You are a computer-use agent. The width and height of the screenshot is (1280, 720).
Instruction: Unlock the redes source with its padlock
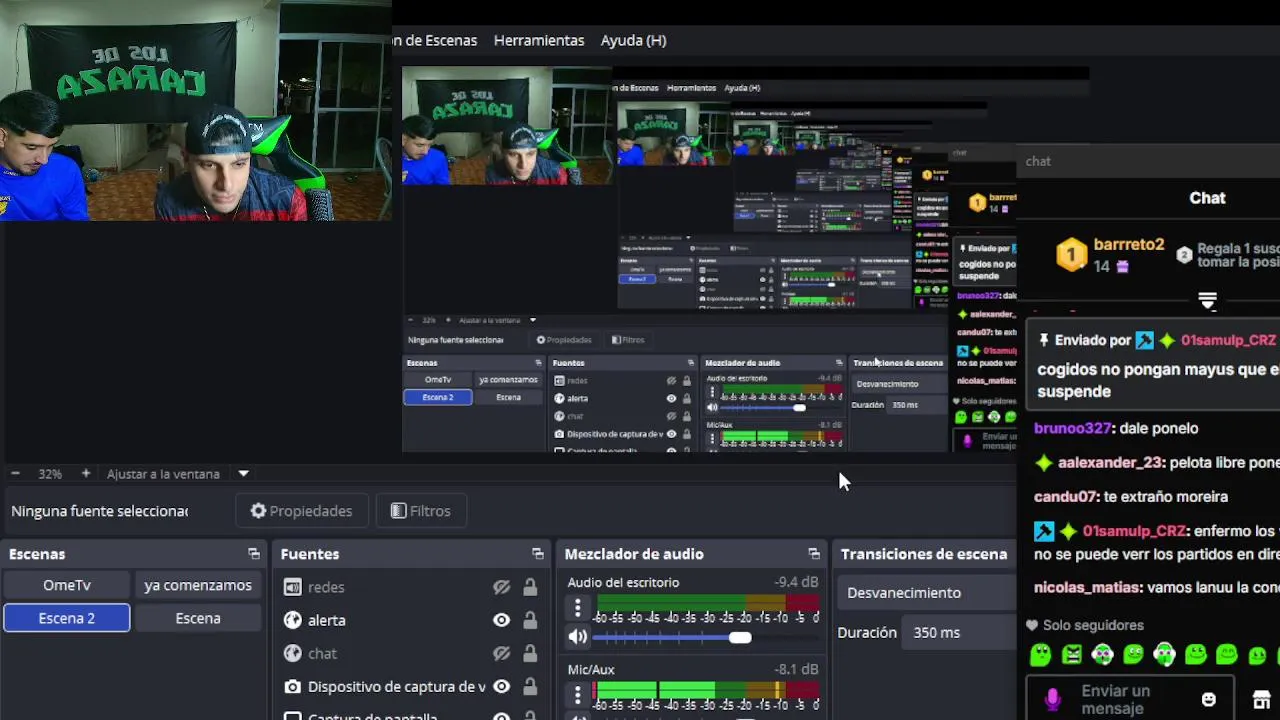[530, 587]
